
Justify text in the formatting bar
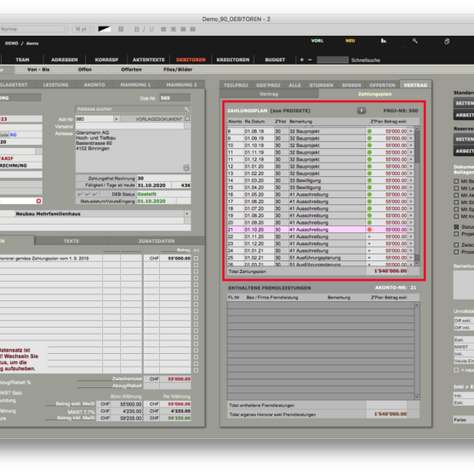(193, 29)
